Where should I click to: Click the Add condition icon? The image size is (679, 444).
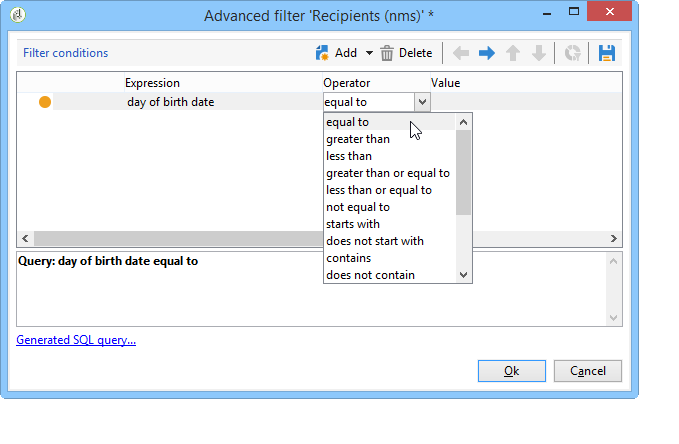click(322, 53)
